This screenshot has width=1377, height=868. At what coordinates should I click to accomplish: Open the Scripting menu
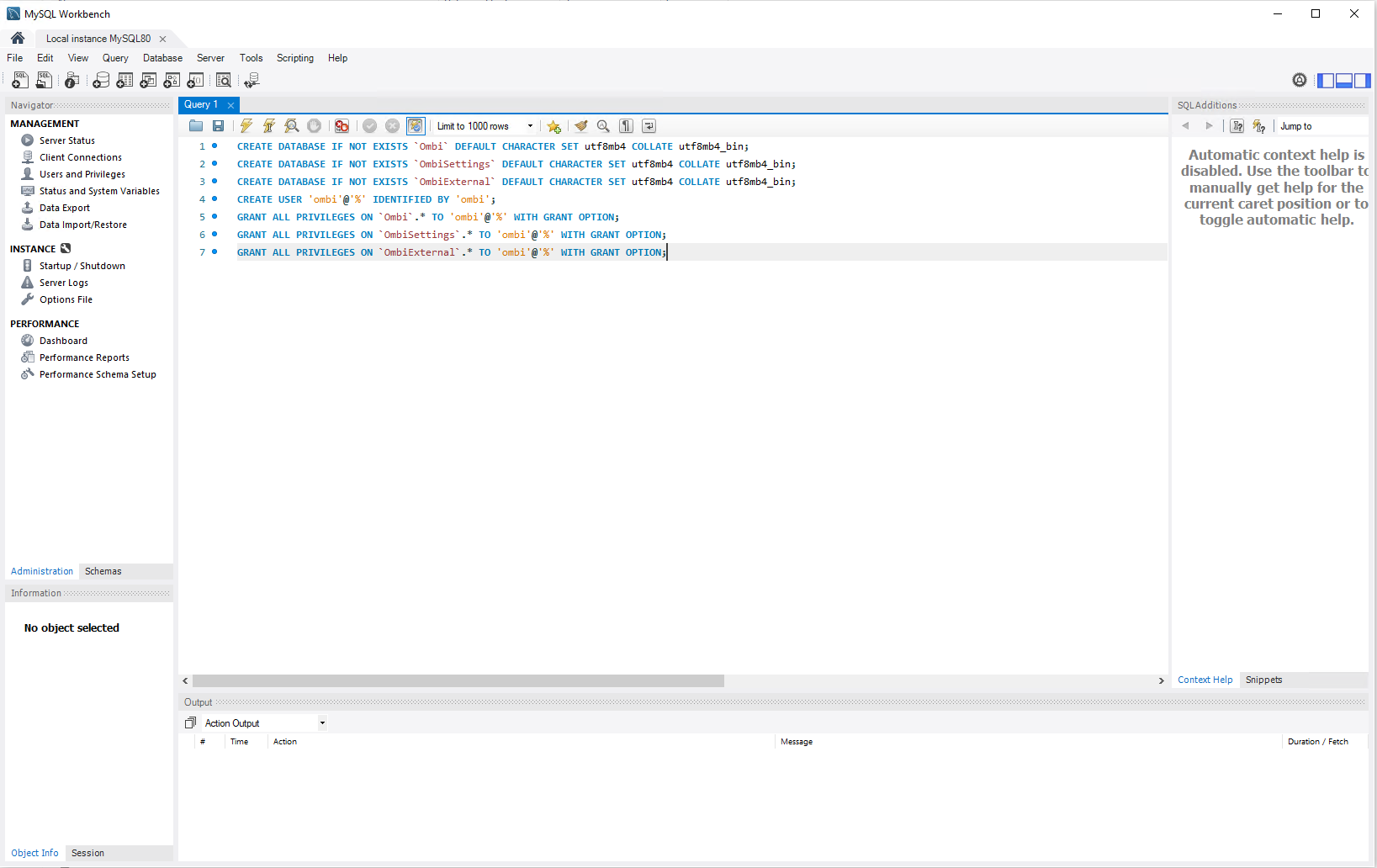(295, 58)
